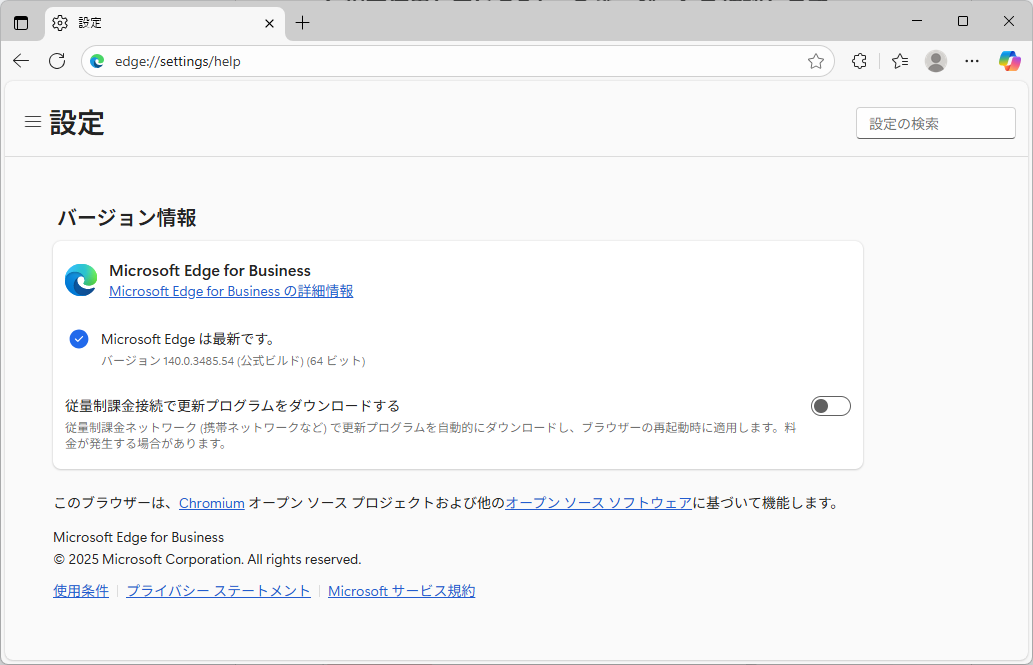Screen dimensions: 1033x665
Task: Click the © 2025 Microsoft Corporation copyright text
Action: coord(208,560)
